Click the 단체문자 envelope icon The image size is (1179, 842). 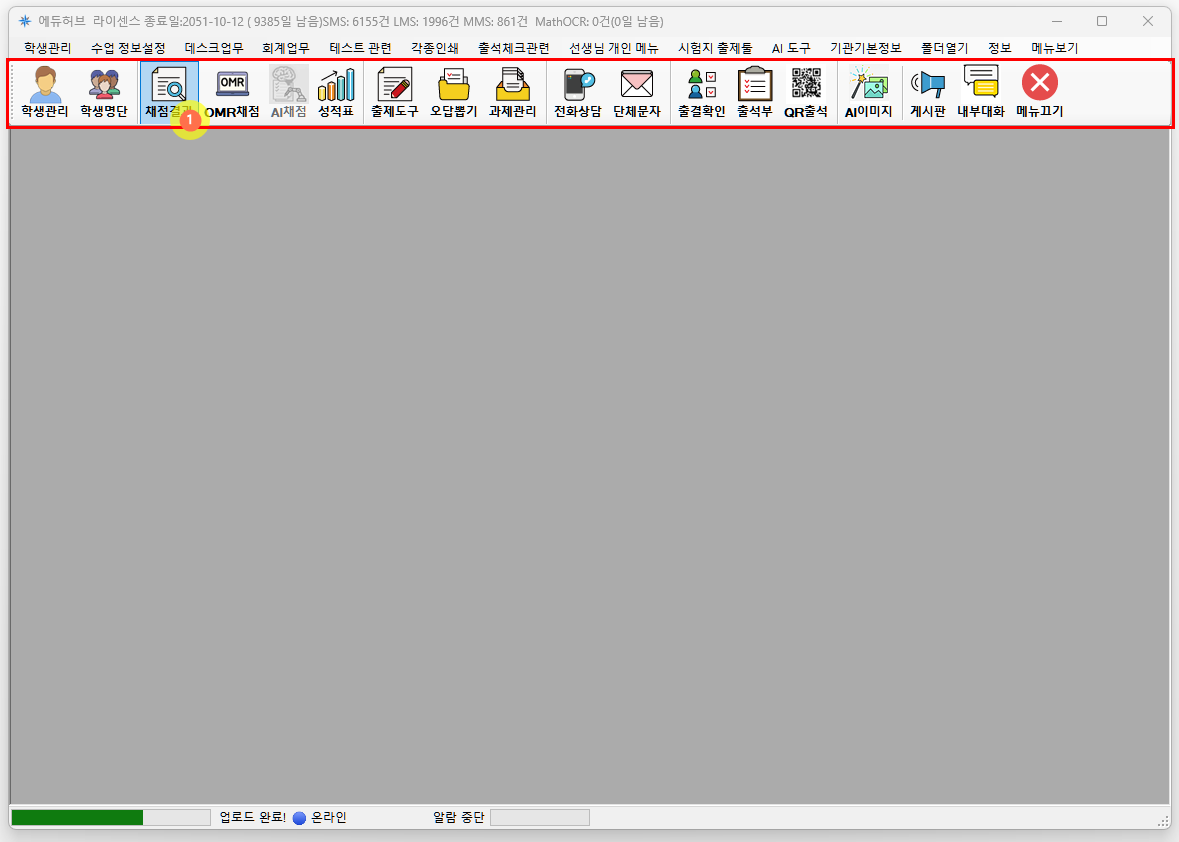[x=637, y=92]
